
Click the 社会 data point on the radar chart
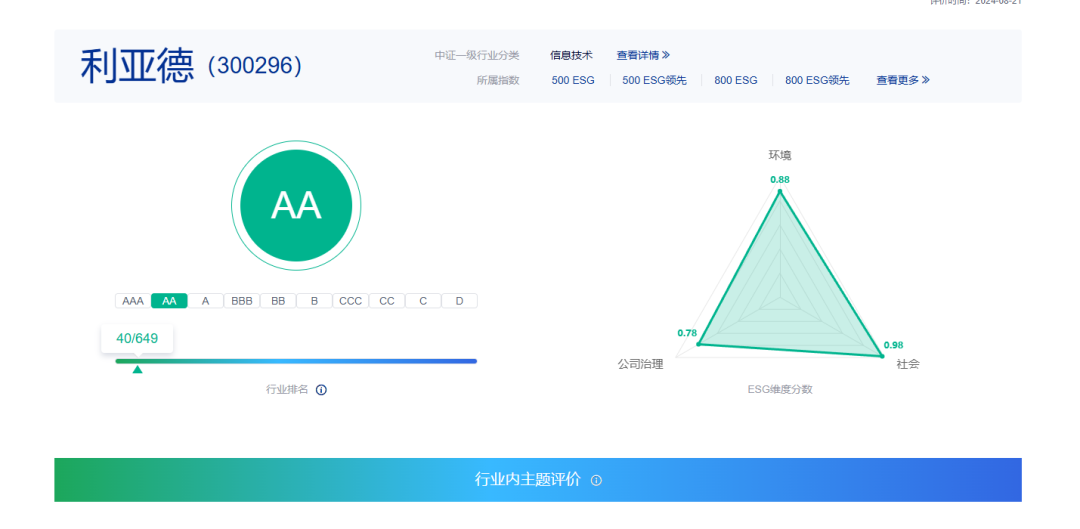tap(882, 355)
